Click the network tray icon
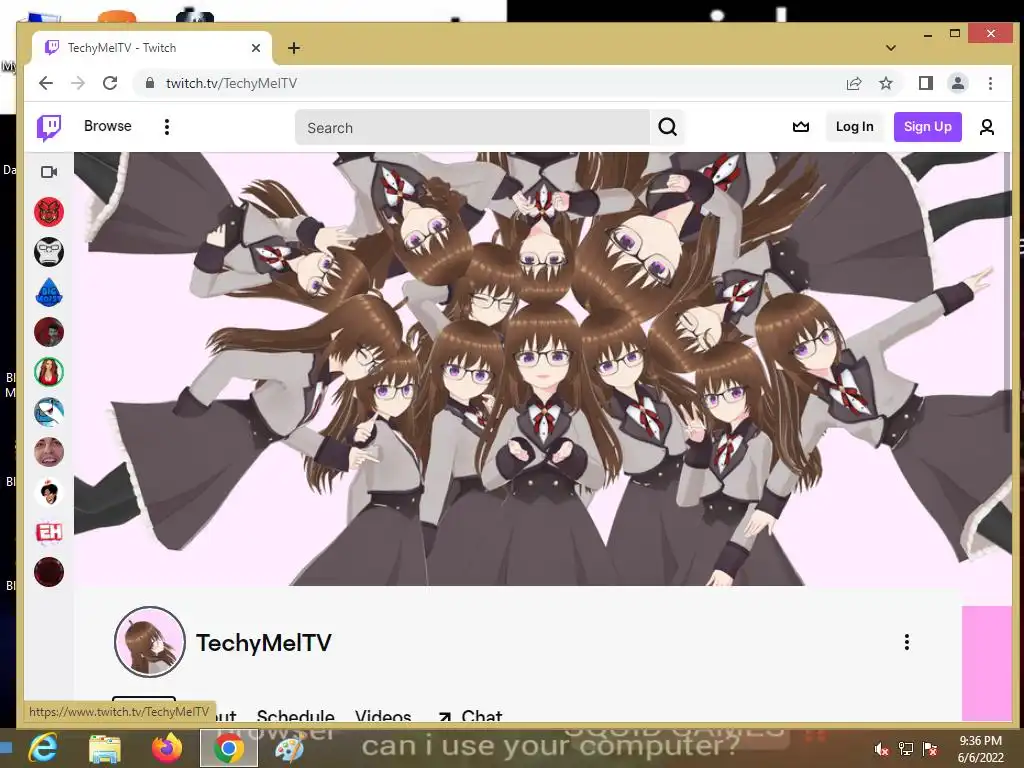1024x768 pixels. 906,749
